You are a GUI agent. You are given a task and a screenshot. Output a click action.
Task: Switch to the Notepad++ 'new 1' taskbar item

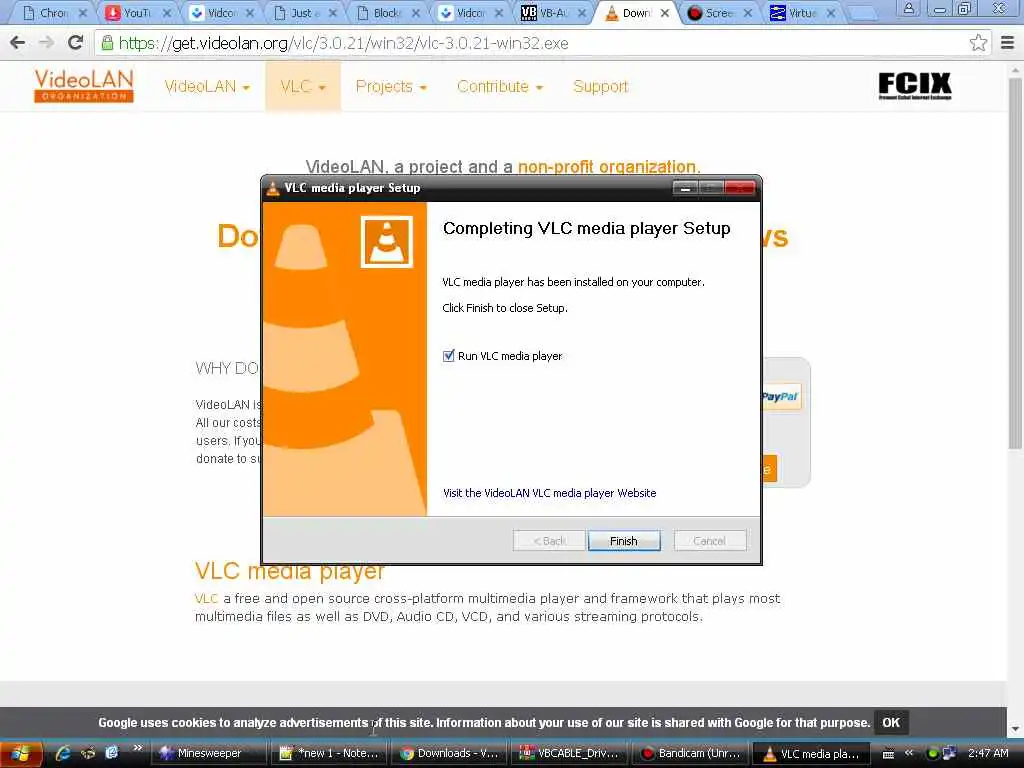(x=330, y=753)
